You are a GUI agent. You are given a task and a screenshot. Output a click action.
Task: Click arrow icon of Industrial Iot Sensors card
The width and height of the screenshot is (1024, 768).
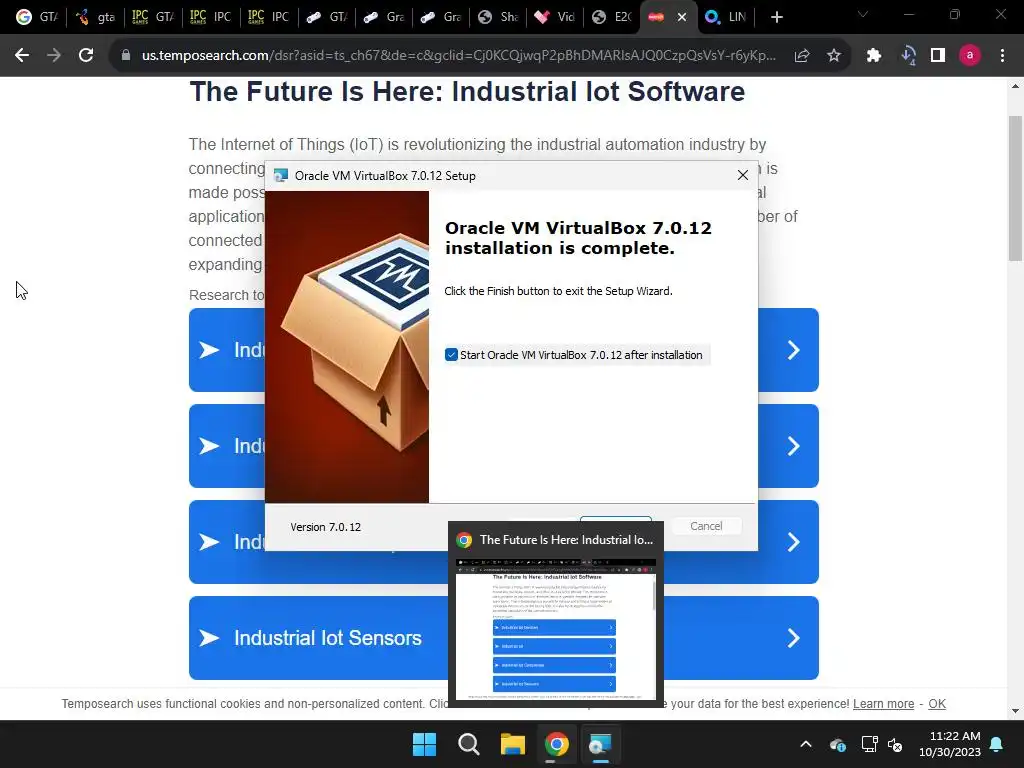point(209,638)
